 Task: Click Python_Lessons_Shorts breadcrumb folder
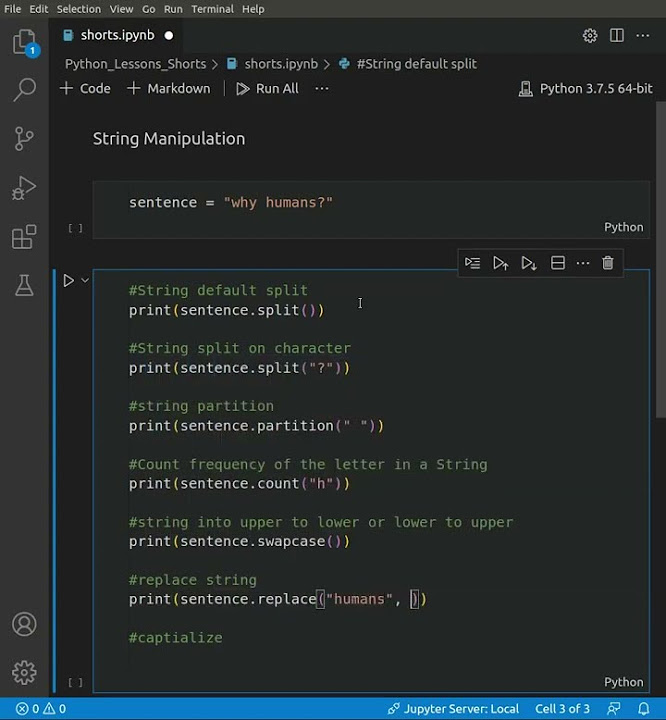(135, 64)
